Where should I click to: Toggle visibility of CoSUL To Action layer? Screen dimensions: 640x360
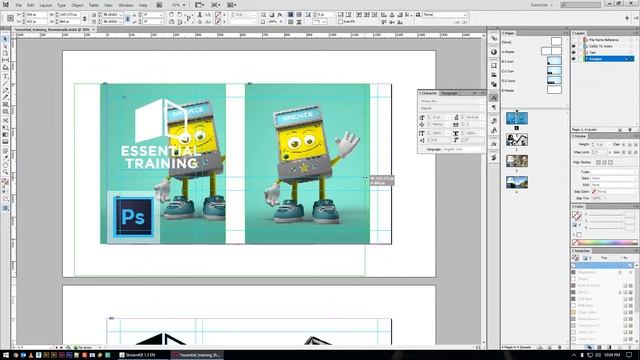574,46
